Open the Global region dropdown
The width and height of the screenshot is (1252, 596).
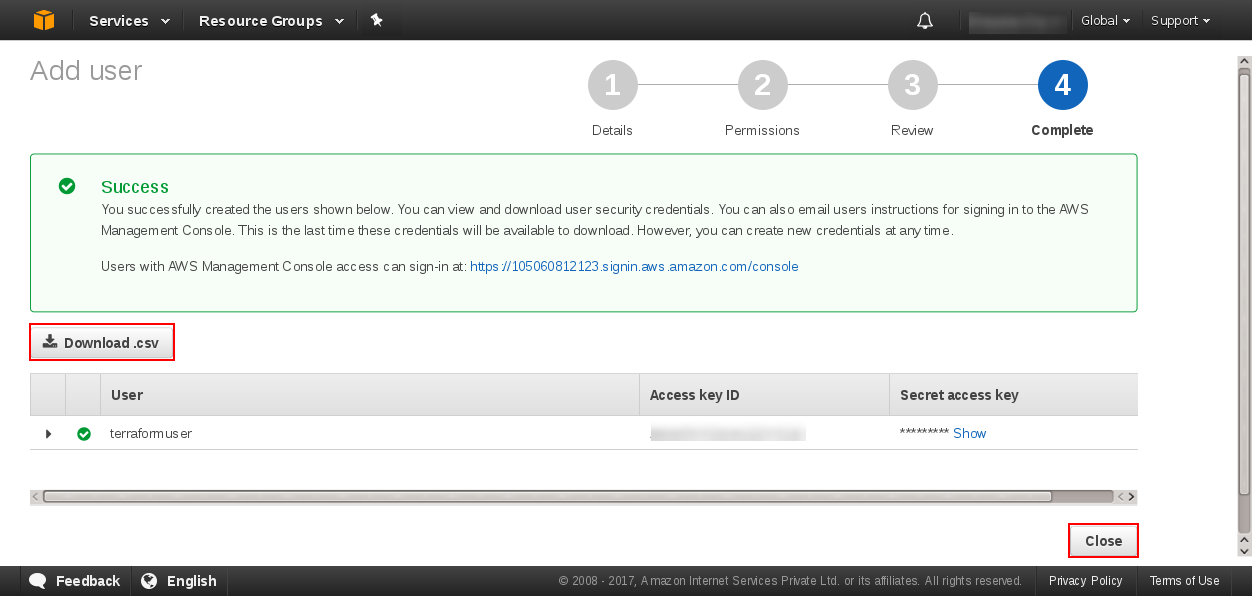click(x=1105, y=21)
